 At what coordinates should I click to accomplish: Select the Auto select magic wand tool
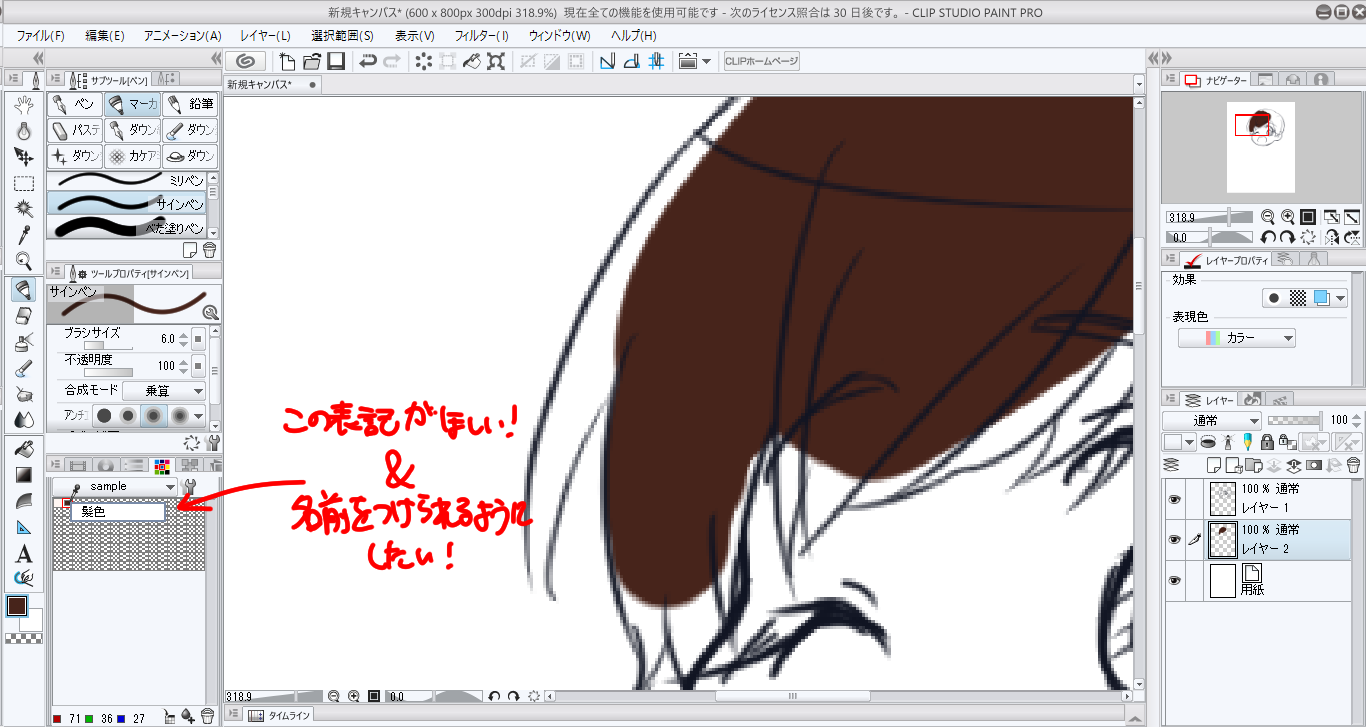pyautogui.click(x=25, y=209)
